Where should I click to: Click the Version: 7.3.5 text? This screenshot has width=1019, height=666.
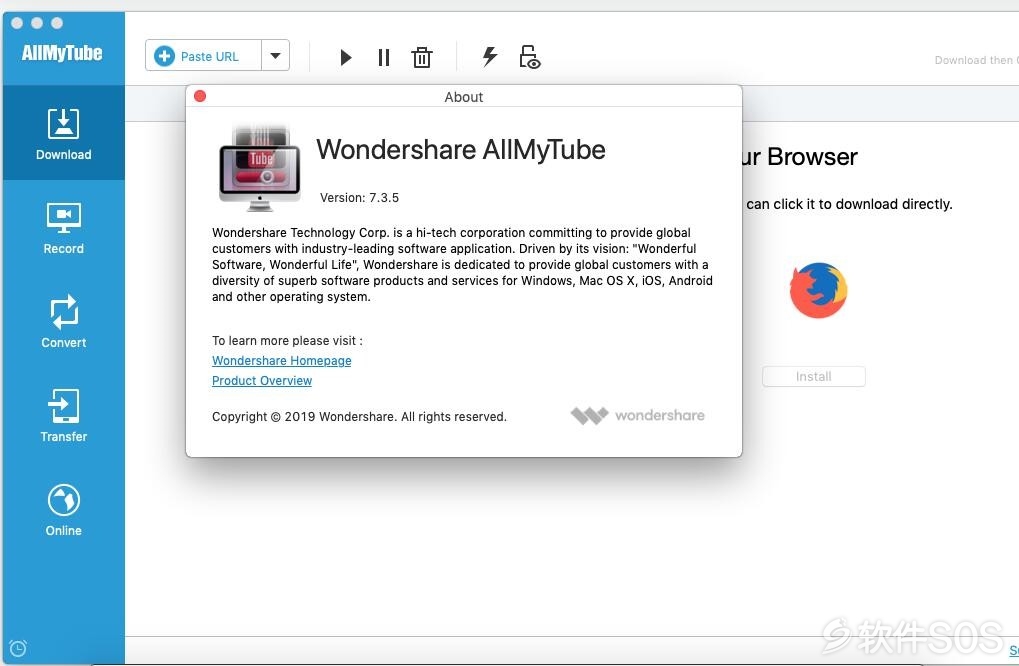[x=359, y=198]
